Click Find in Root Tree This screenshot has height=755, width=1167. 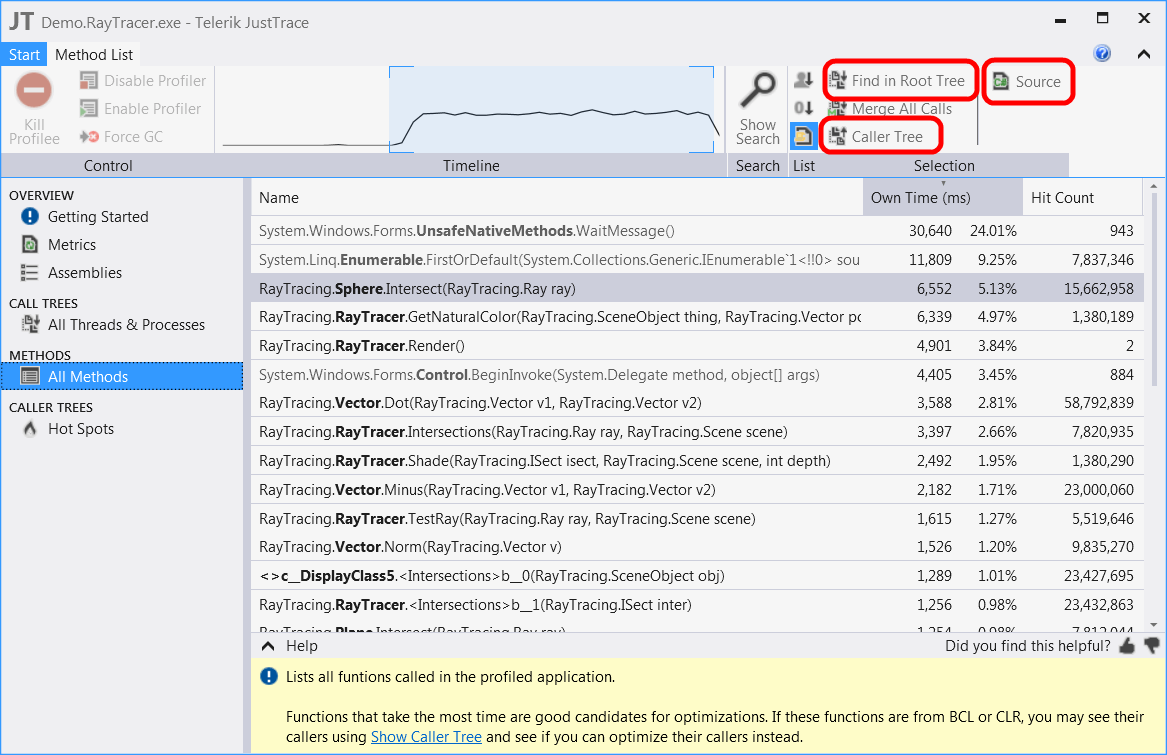tap(898, 80)
